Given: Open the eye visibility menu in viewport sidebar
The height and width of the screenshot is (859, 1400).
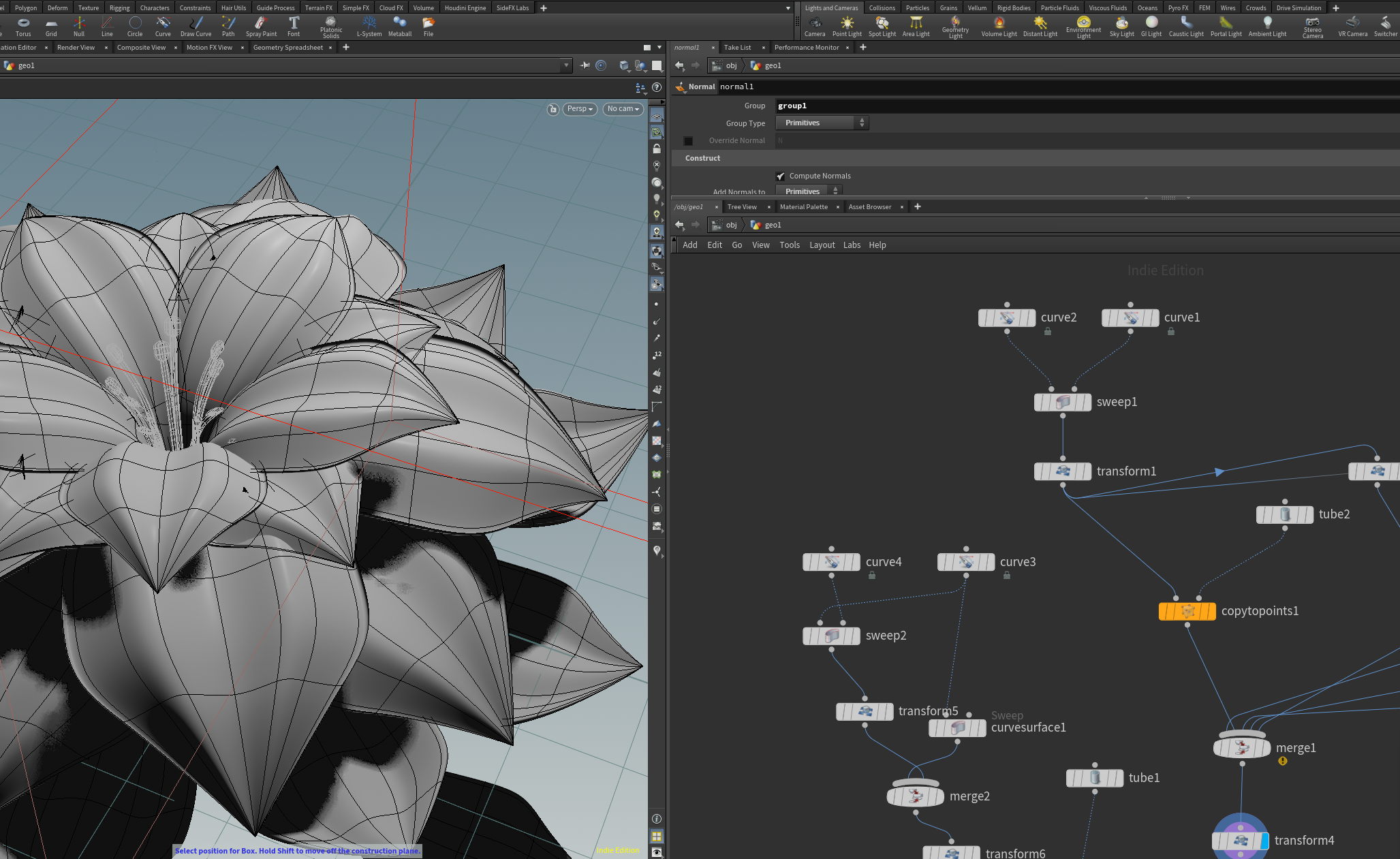Looking at the screenshot, I should (x=657, y=852).
